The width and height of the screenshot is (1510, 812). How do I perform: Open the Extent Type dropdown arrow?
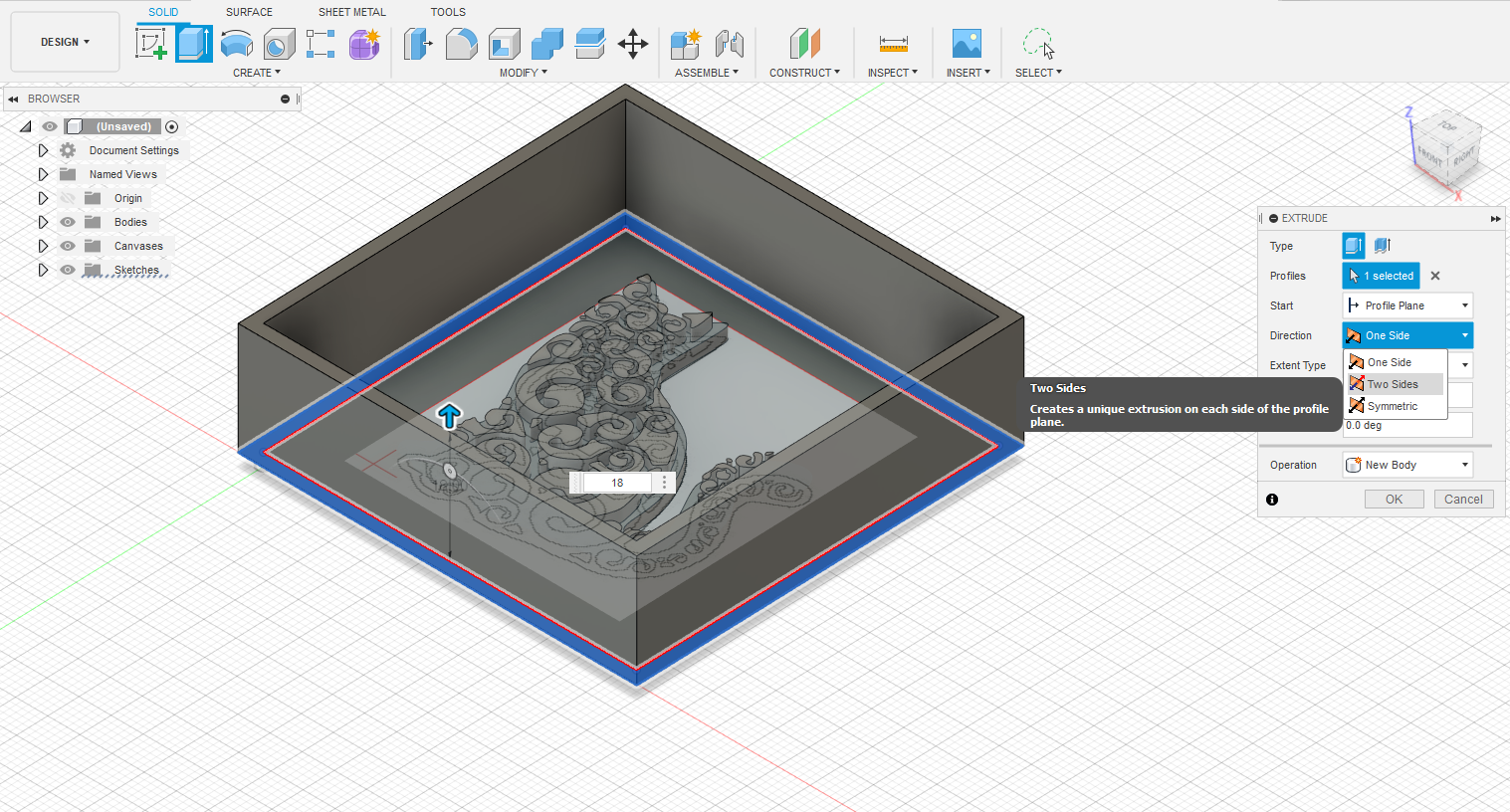point(1464,365)
